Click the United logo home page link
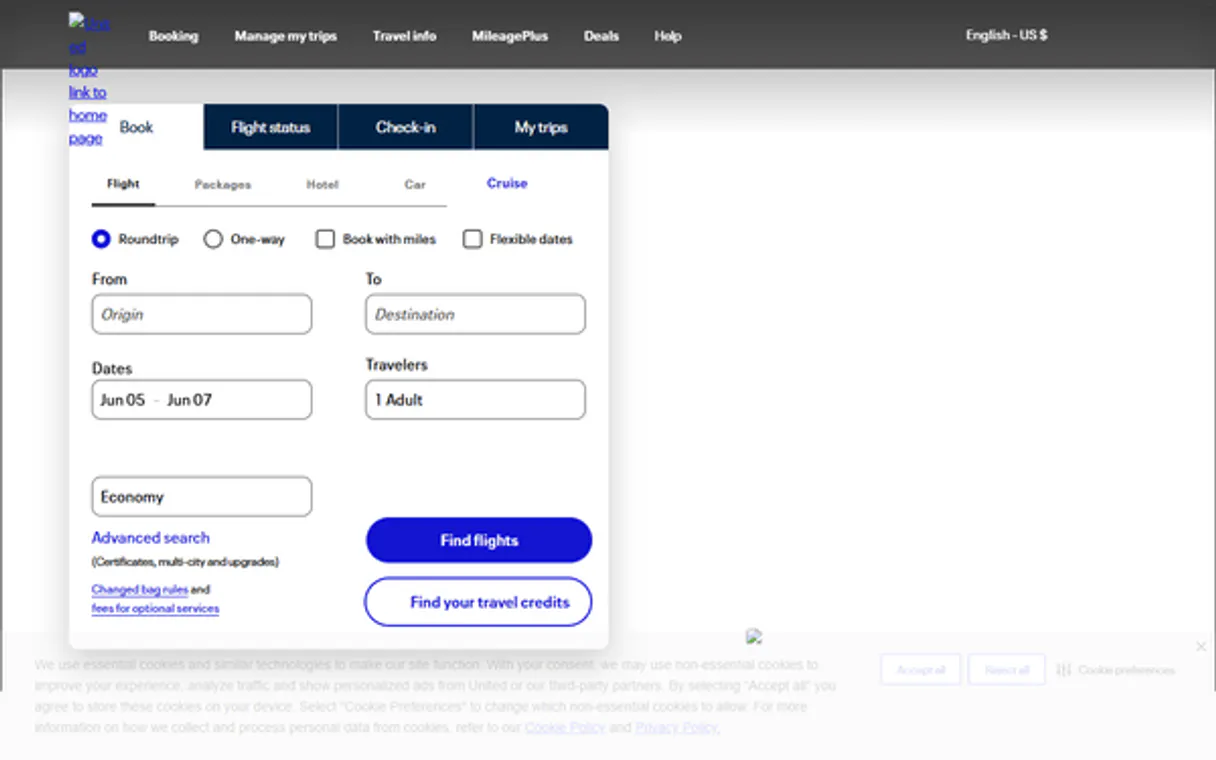The image size is (1216, 760). pos(88,80)
